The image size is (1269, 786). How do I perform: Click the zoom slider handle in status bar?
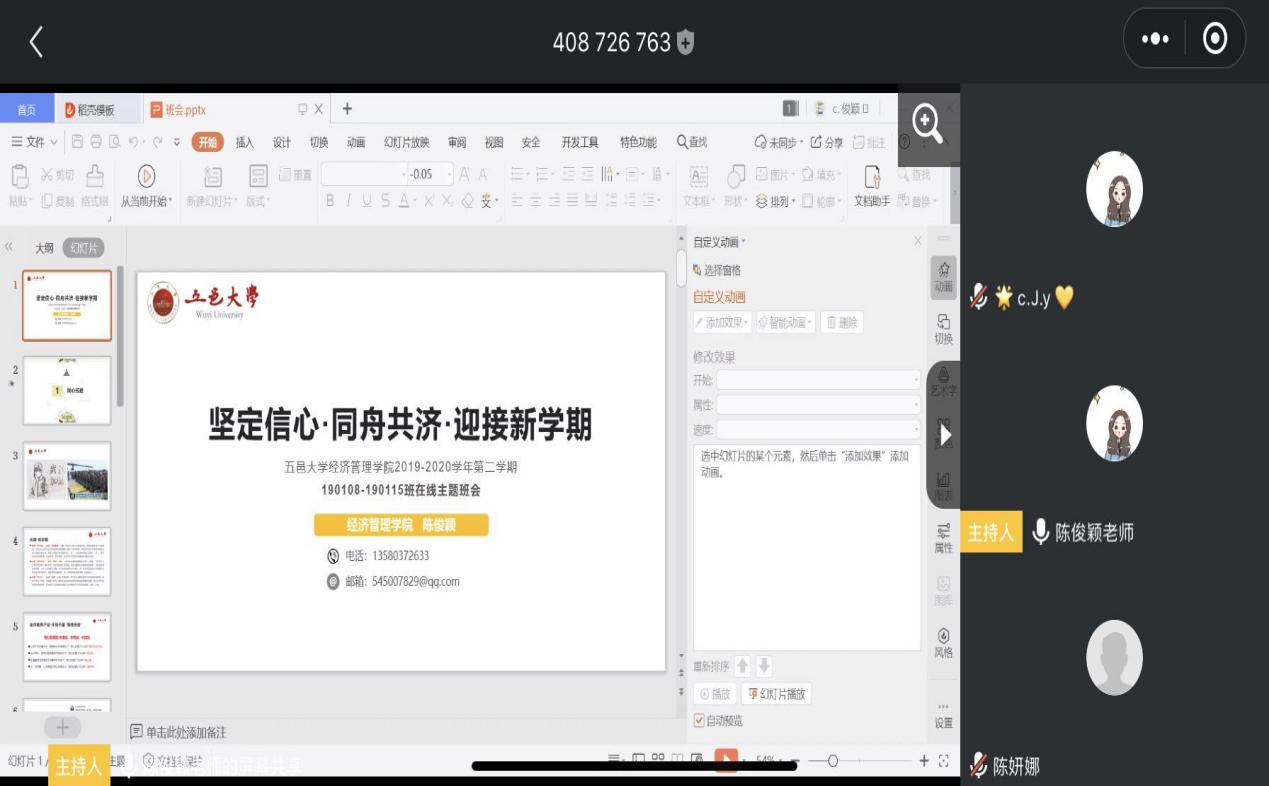(832, 762)
